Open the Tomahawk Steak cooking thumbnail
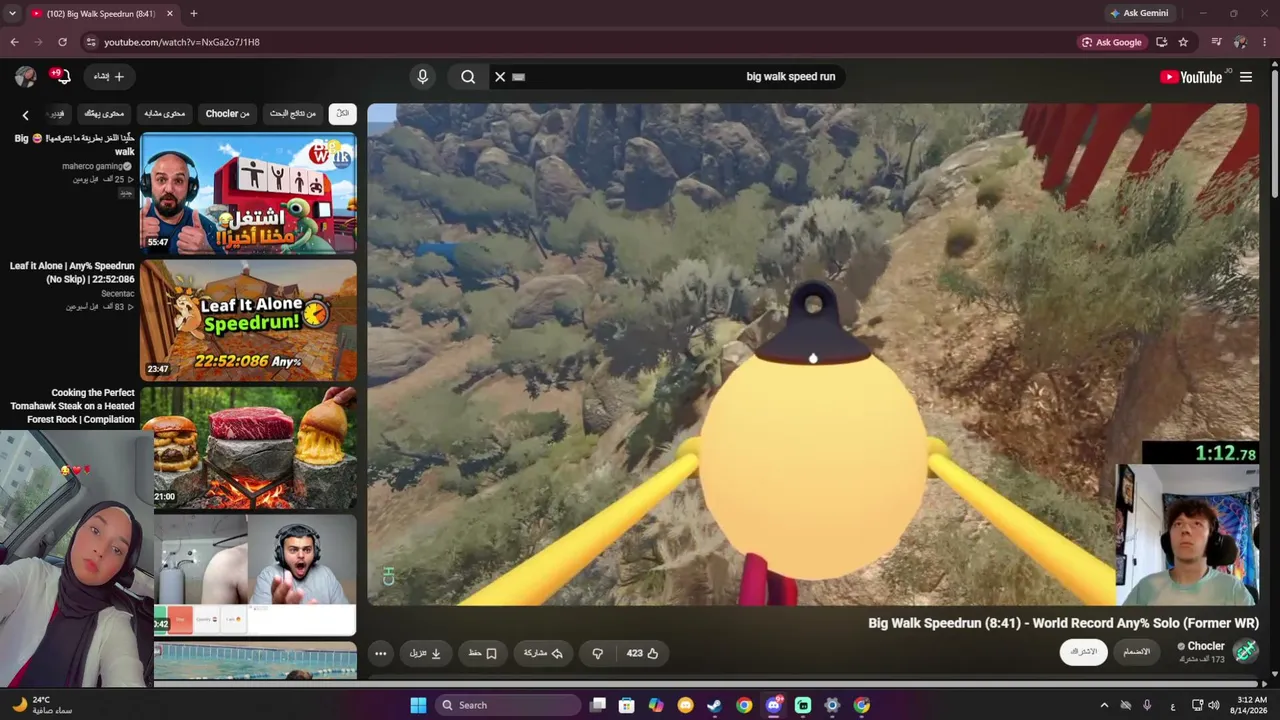The image size is (1280, 720). pos(248,447)
